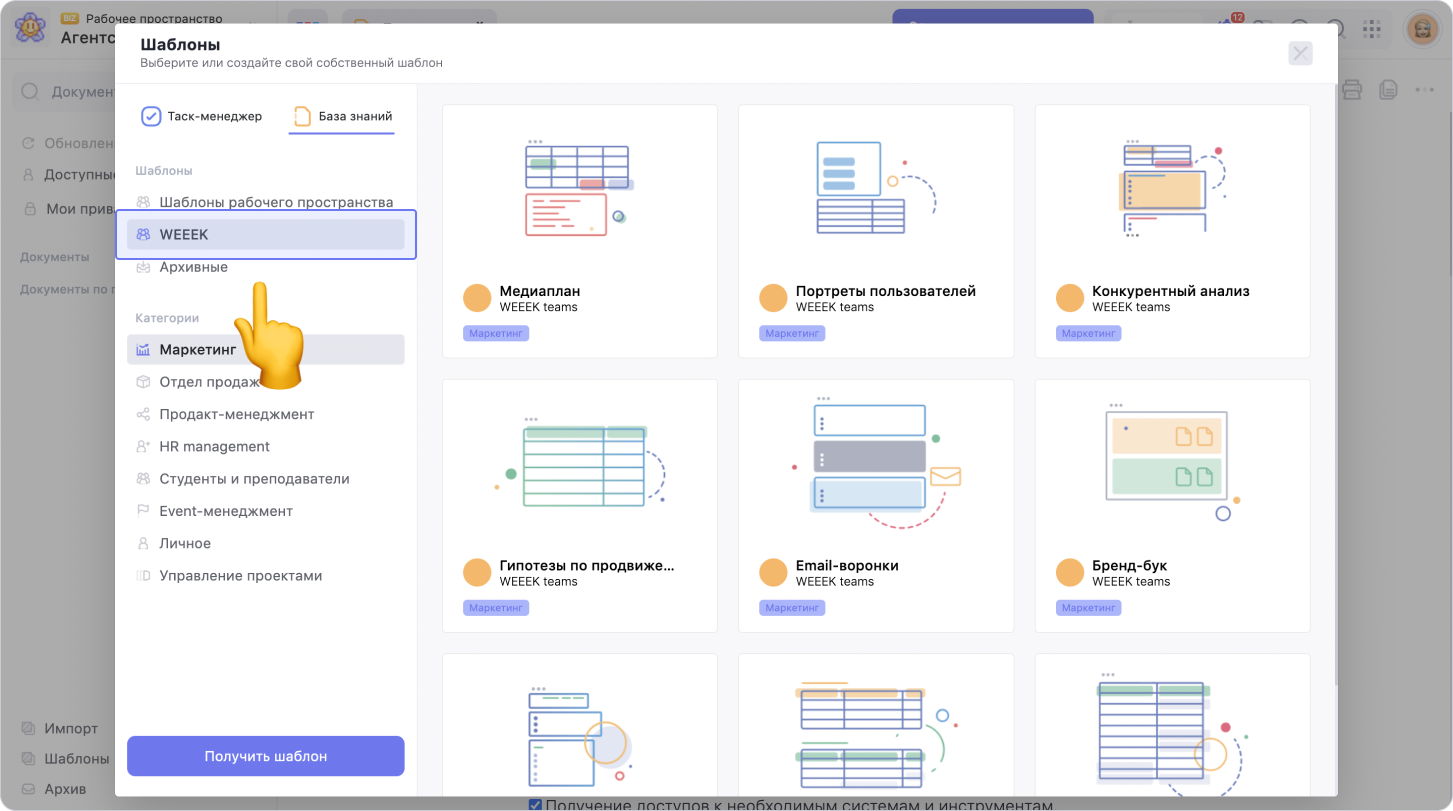This screenshot has height=811, width=1453.
Task: Click the Управление проектами icon
Action: [x=143, y=575]
